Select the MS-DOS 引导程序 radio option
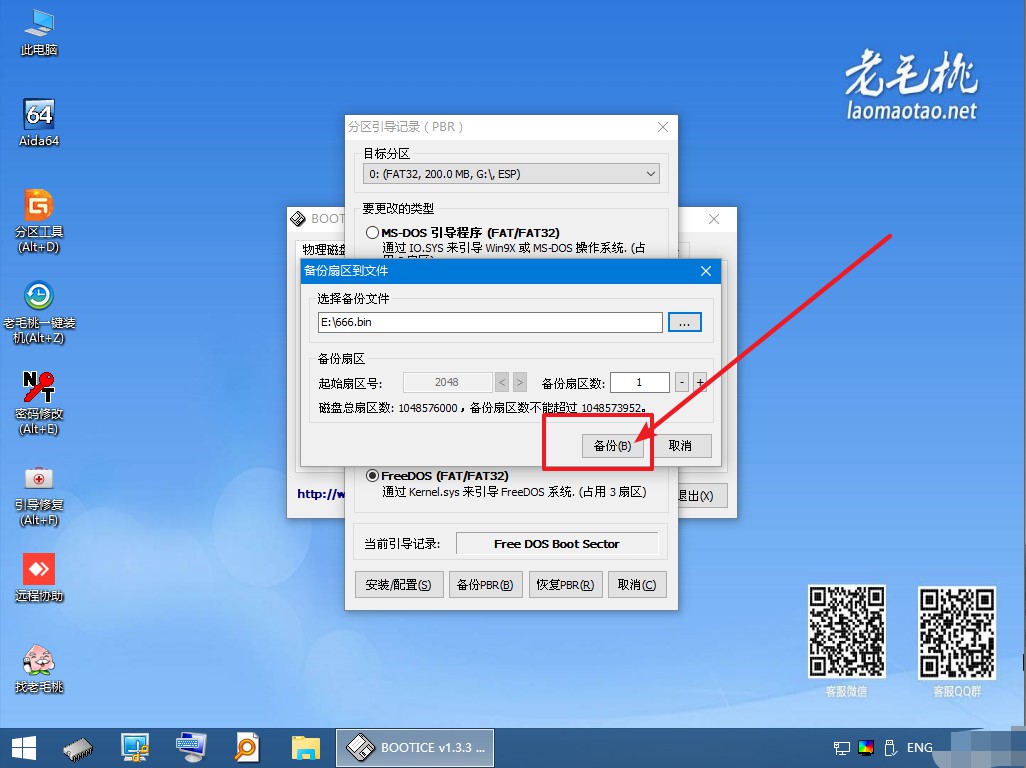1026x768 pixels. click(x=373, y=232)
